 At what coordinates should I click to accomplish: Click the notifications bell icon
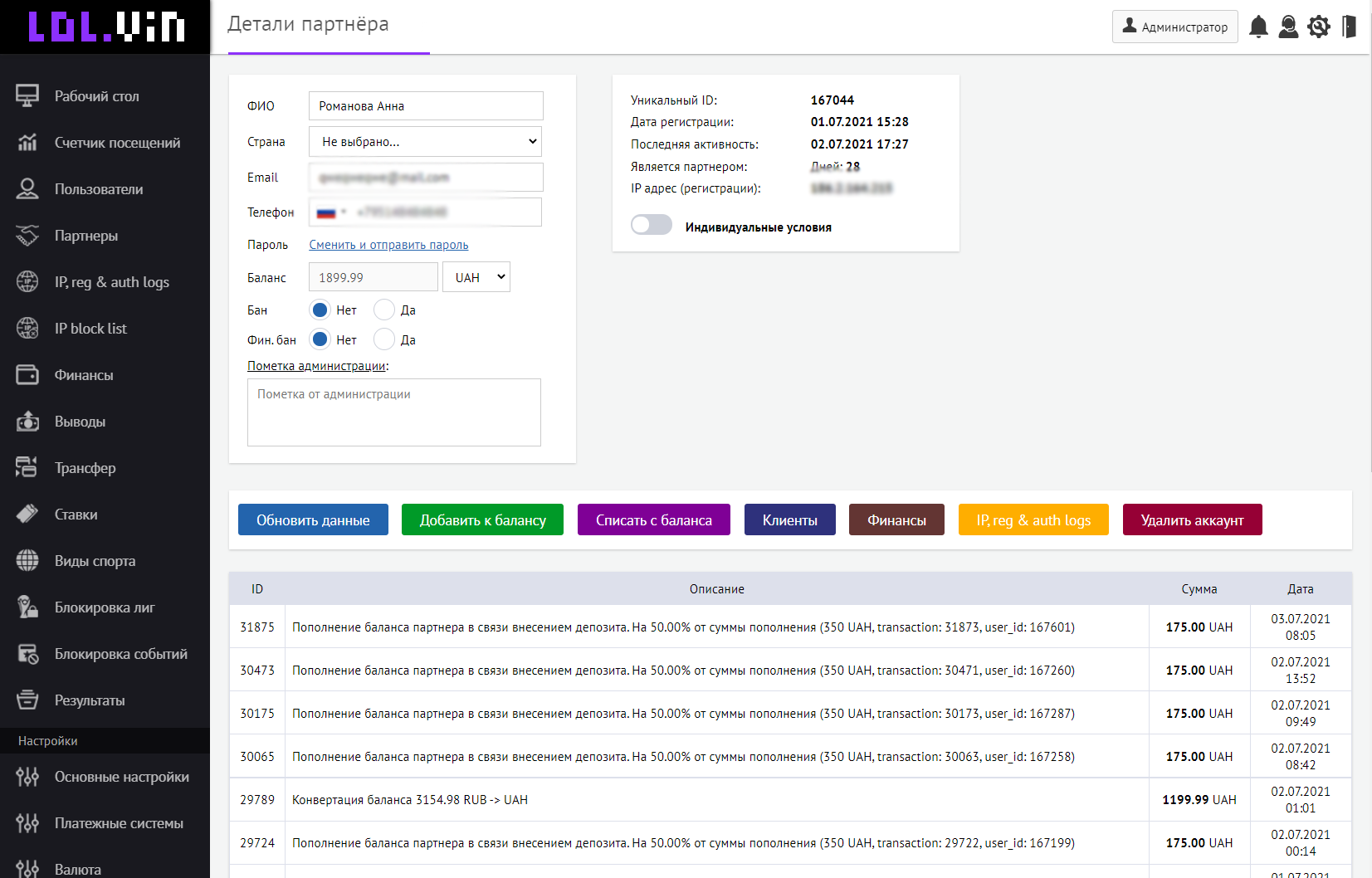1258,27
